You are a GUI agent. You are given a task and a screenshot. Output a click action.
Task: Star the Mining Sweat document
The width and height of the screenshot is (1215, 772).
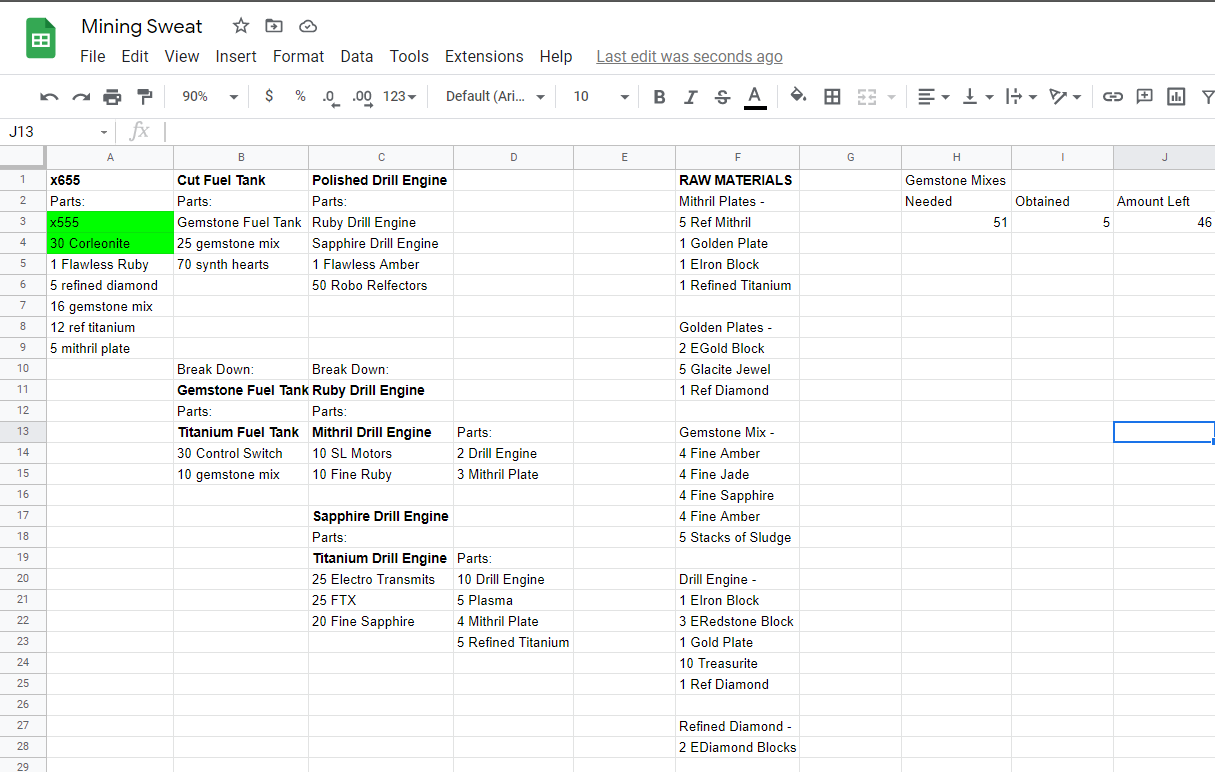[x=240, y=26]
